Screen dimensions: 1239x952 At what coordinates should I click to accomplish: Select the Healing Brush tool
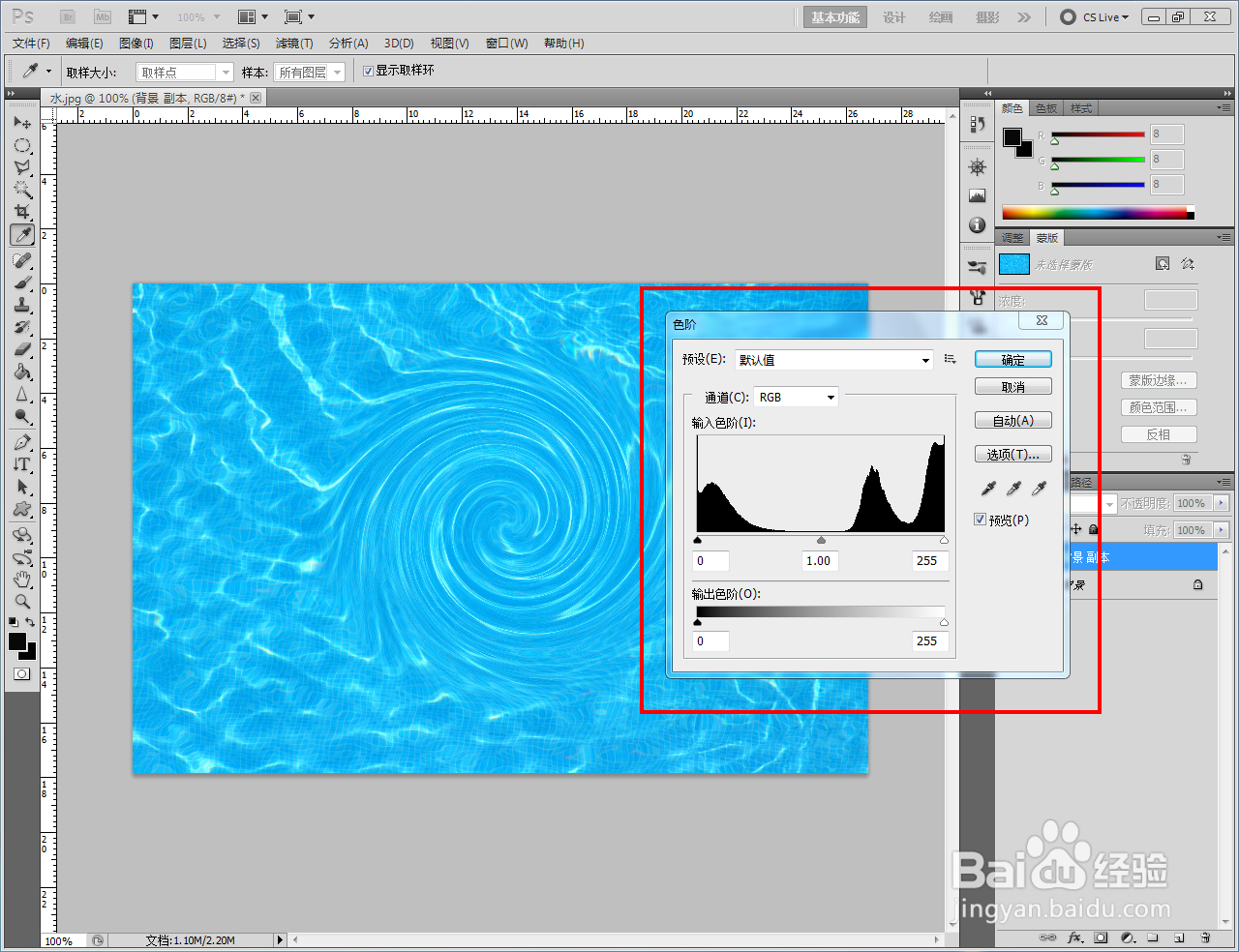22,260
